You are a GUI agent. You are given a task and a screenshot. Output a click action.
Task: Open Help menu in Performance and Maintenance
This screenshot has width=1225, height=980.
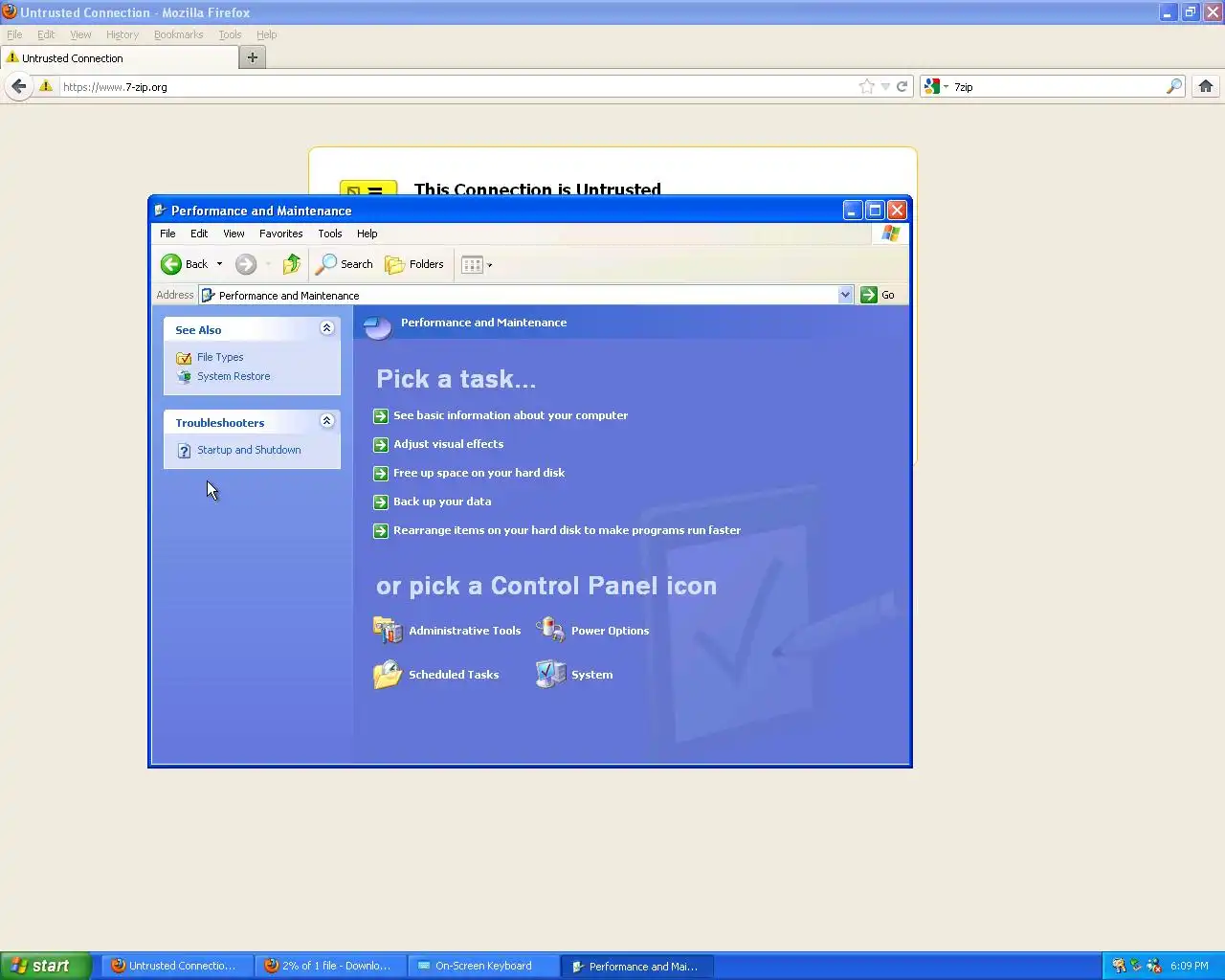point(367,234)
